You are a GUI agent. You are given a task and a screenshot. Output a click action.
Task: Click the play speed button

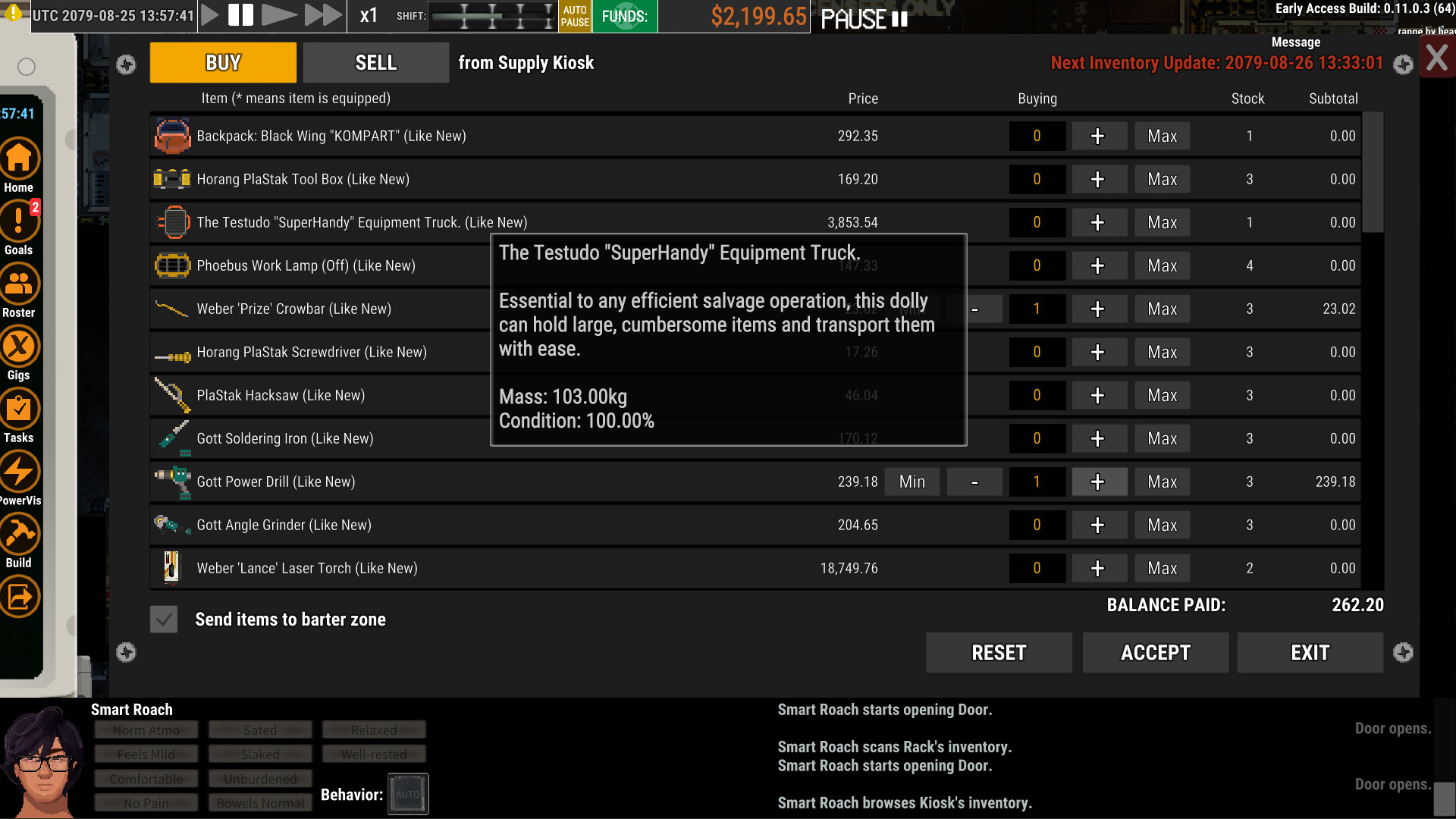tap(211, 15)
